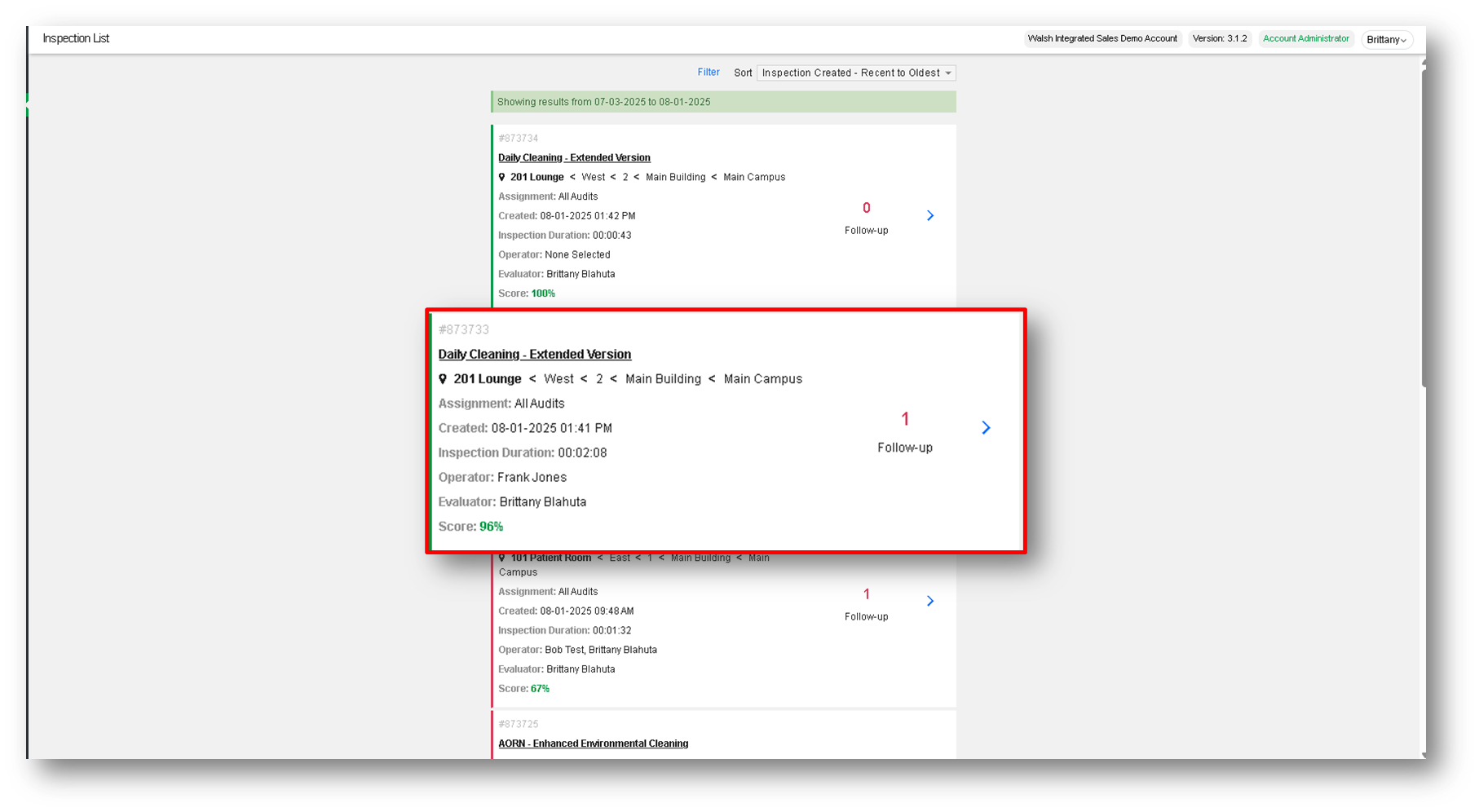Screen dimensions: 1479x812
Task: Click the Walsh Integrated Sales Demo Account badge
Action: tap(1102, 38)
